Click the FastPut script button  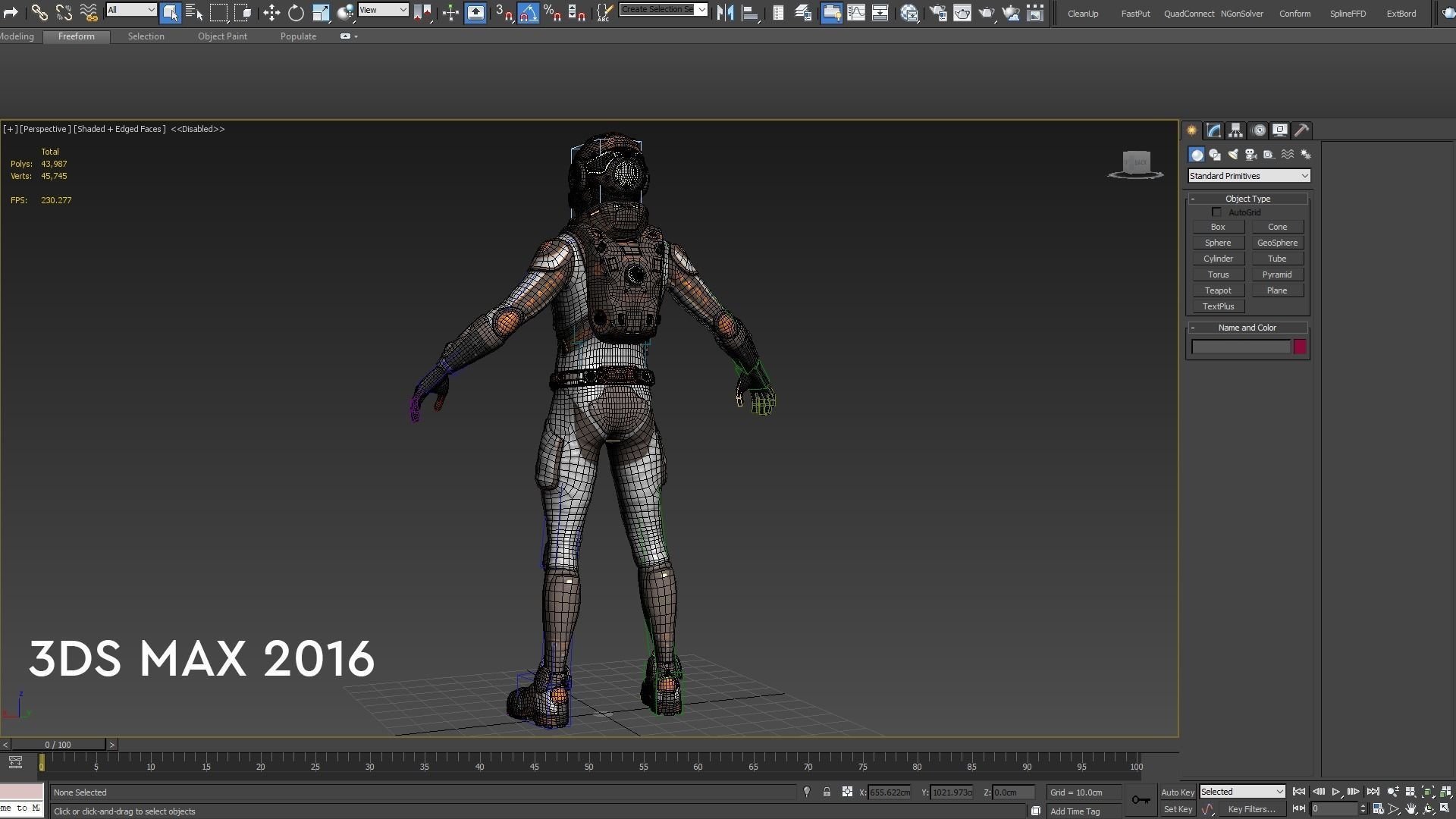(x=1135, y=14)
